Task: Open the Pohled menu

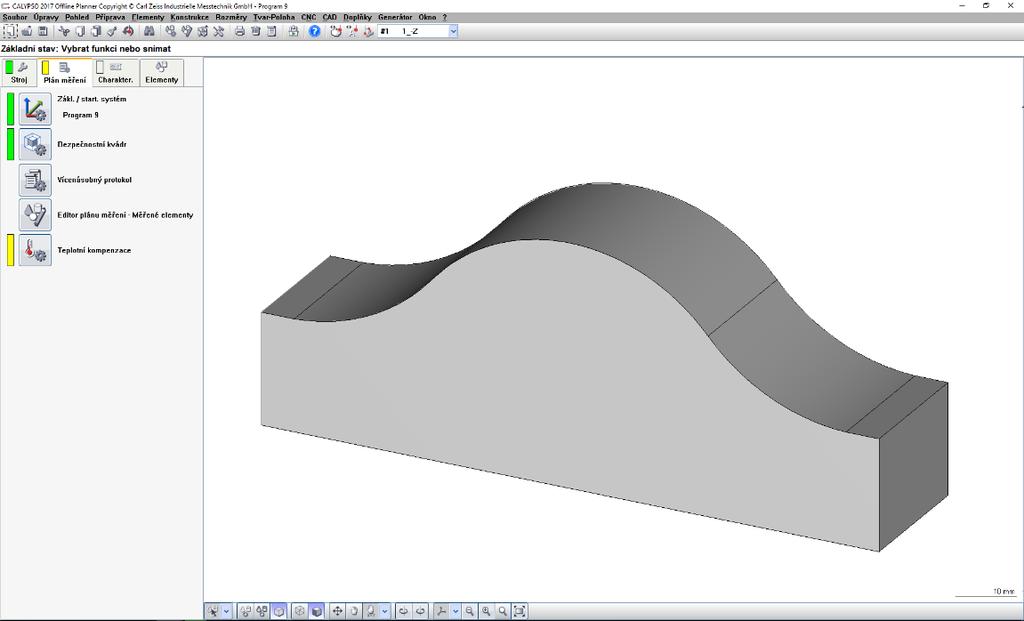Action: (x=77, y=17)
